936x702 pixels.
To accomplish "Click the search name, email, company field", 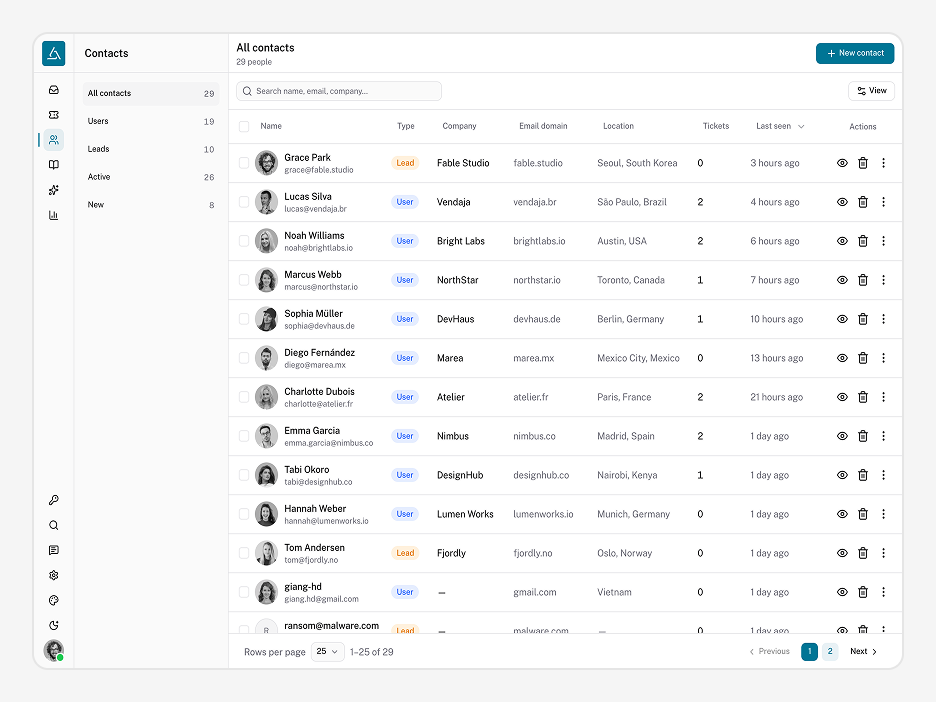I will [x=339, y=91].
